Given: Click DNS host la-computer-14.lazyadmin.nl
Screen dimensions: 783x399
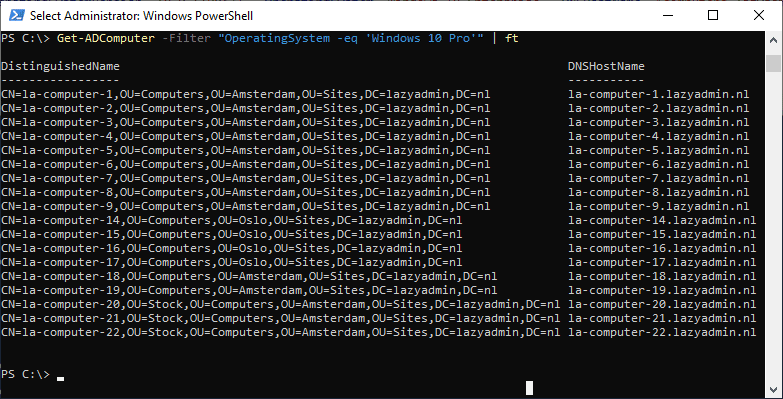Looking at the screenshot, I should pyautogui.click(x=662, y=220).
